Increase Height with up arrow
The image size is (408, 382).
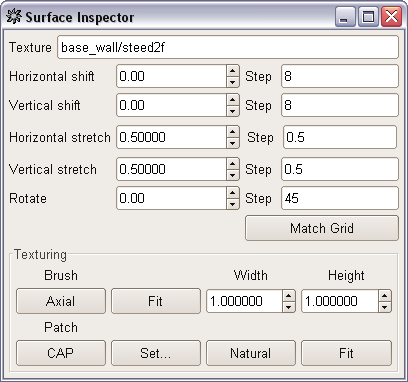[x=385, y=295]
